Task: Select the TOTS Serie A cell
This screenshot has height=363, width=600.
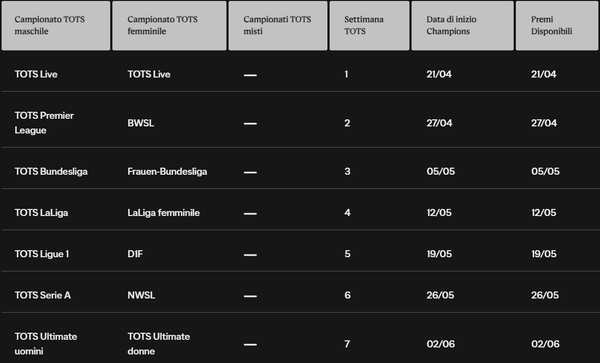Action: 42,295
